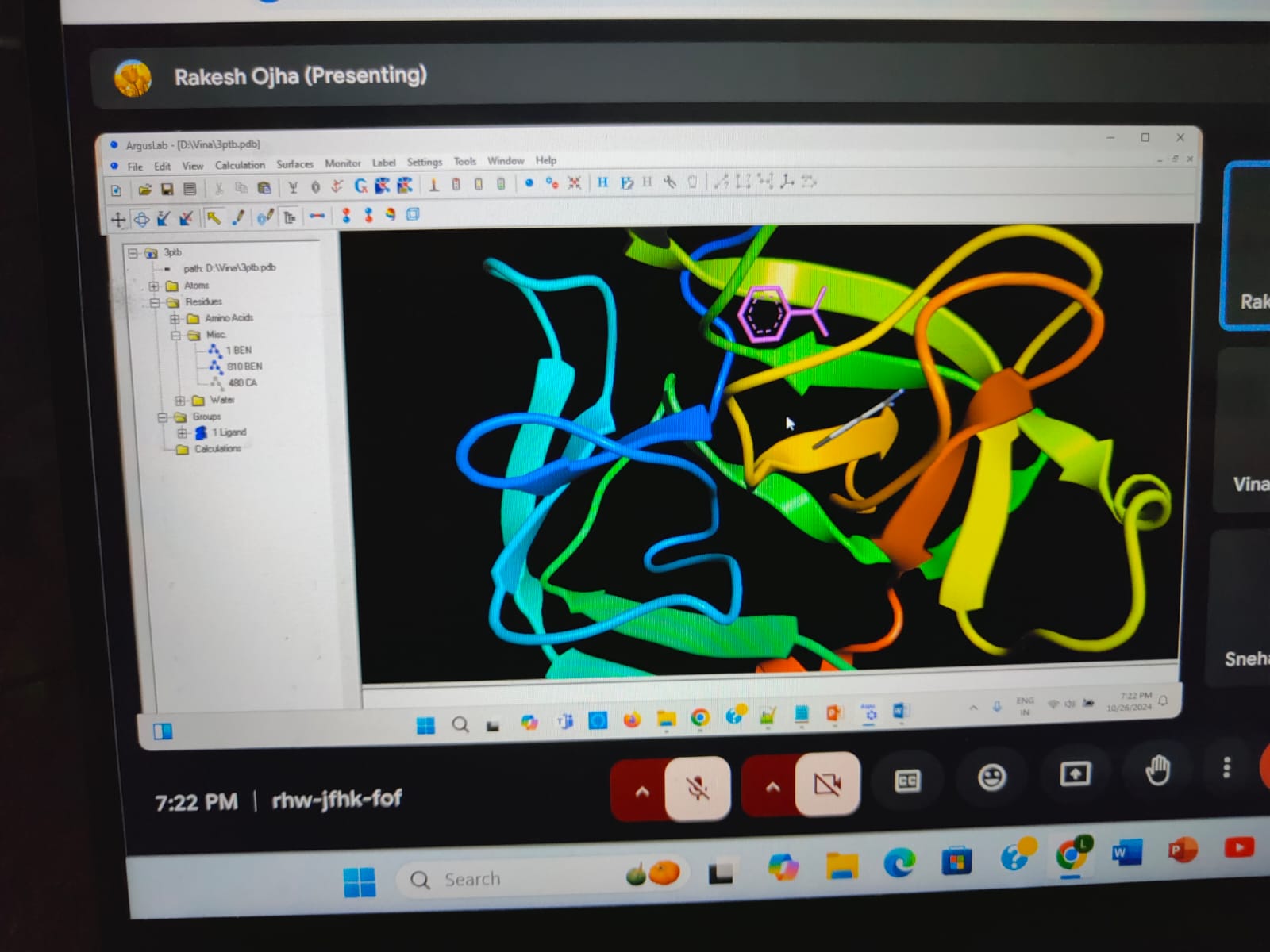Screen dimensions: 1270x952
Task: Click the purple benzamidine ligand ring
Action: [764, 314]
